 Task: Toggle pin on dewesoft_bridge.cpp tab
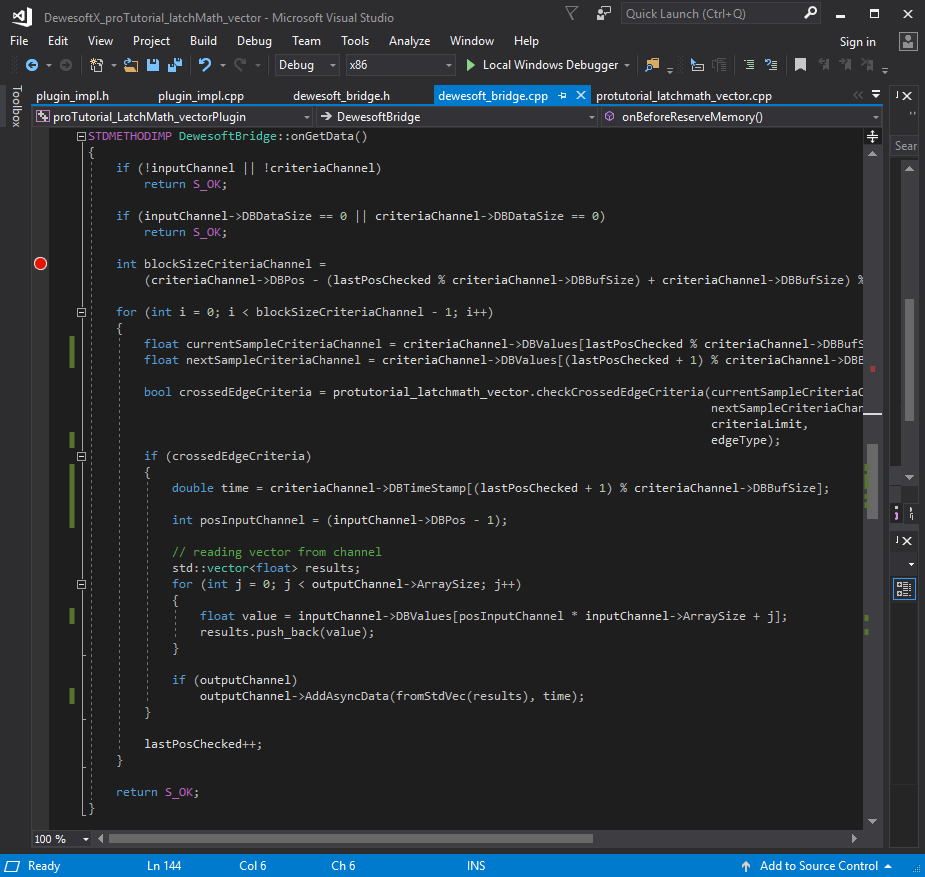562,96
